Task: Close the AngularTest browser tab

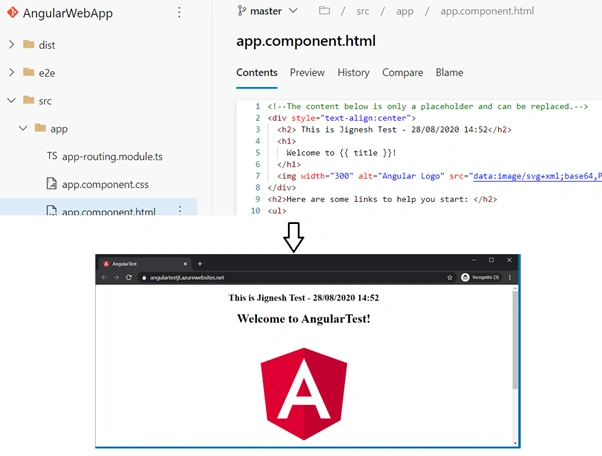Action: [x=185, y=264]
